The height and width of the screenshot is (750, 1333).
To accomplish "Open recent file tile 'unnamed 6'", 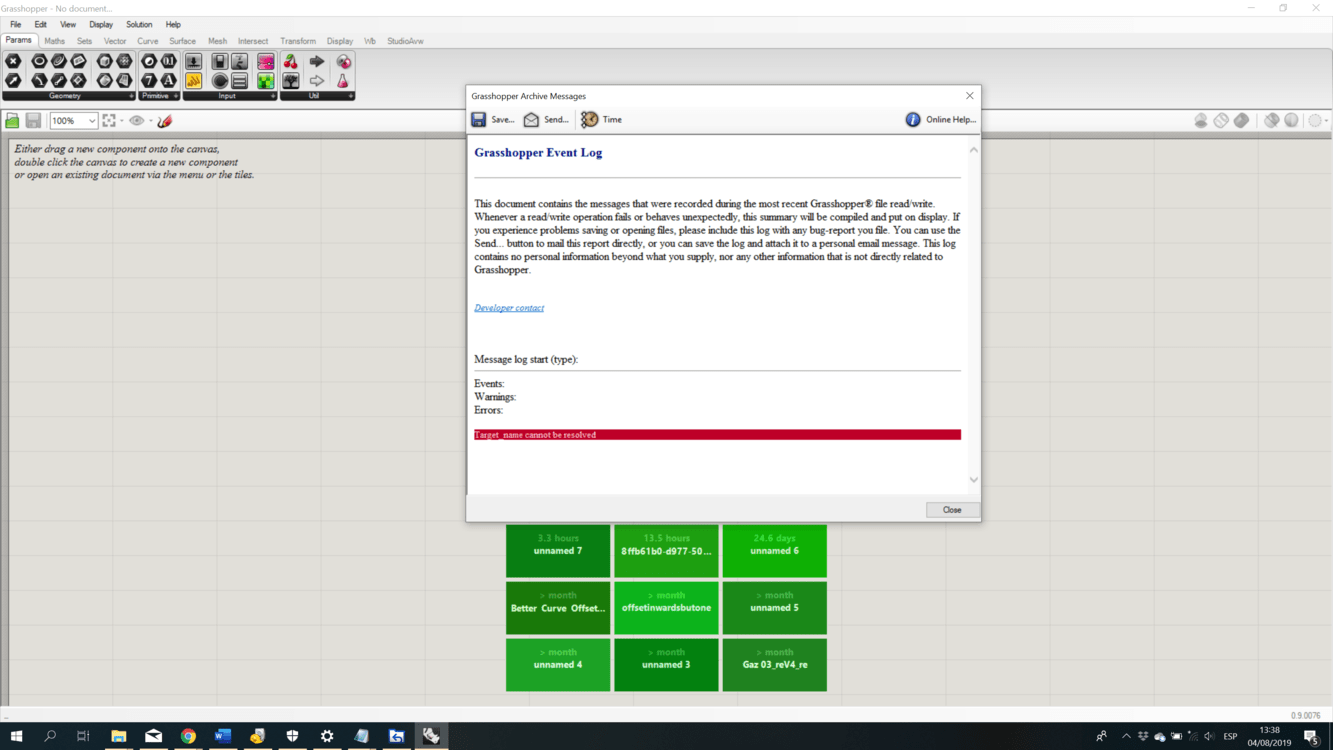I will pos(775,551).
